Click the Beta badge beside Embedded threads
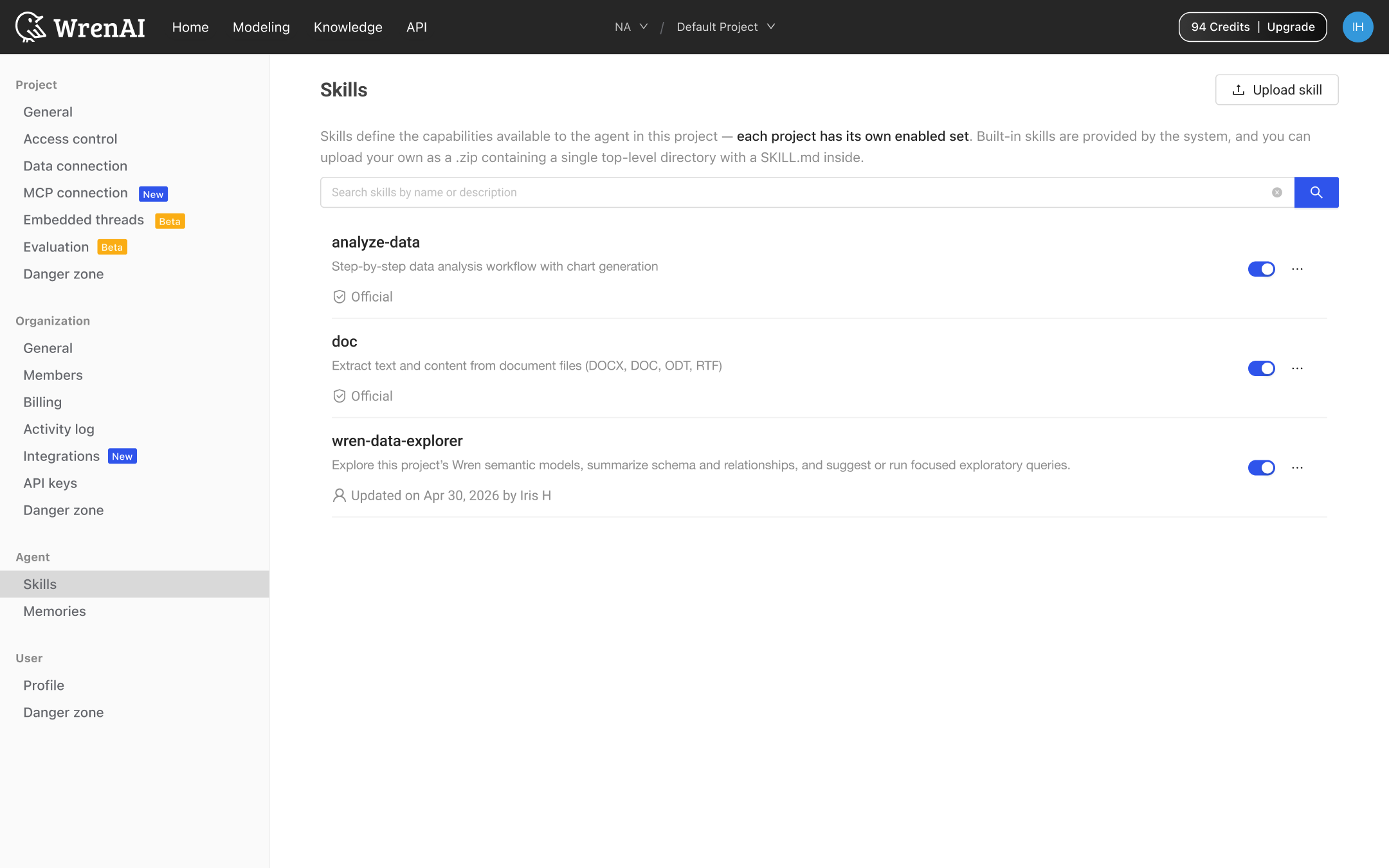The image size is (1389, 868). coord(170,221)
